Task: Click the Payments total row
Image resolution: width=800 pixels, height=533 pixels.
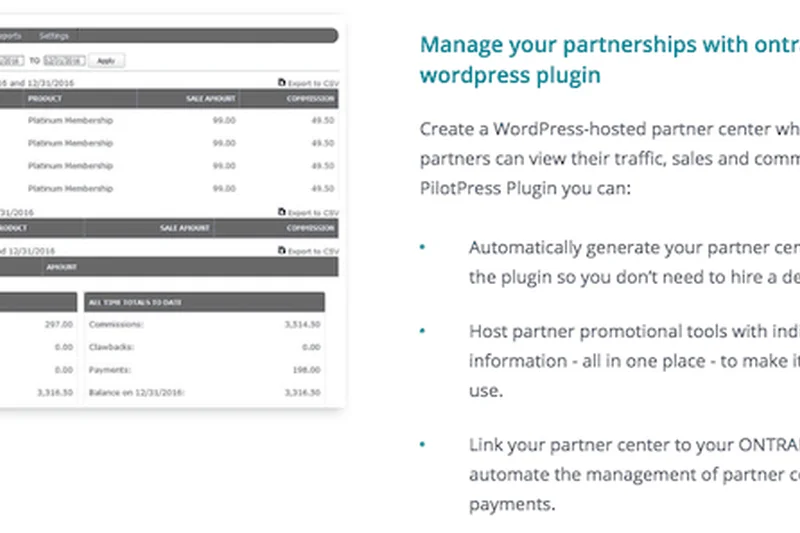Action: click(x=205, y=370)
